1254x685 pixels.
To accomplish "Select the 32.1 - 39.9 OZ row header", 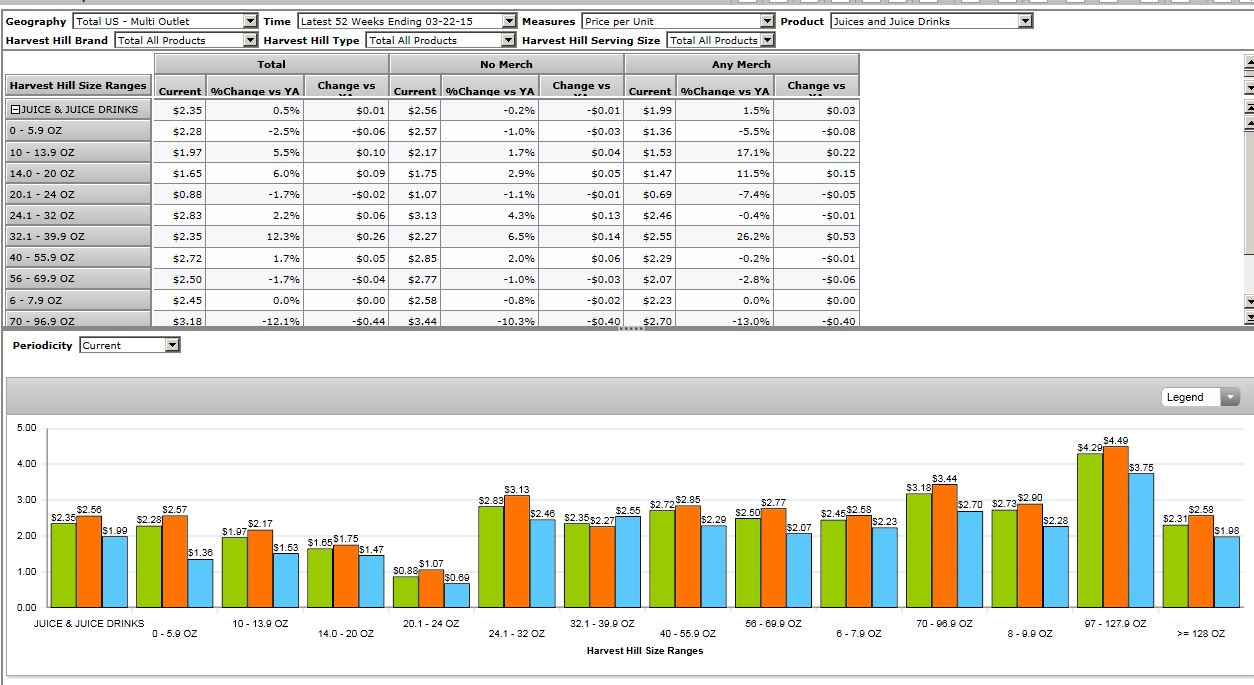I will coord(78,237).
